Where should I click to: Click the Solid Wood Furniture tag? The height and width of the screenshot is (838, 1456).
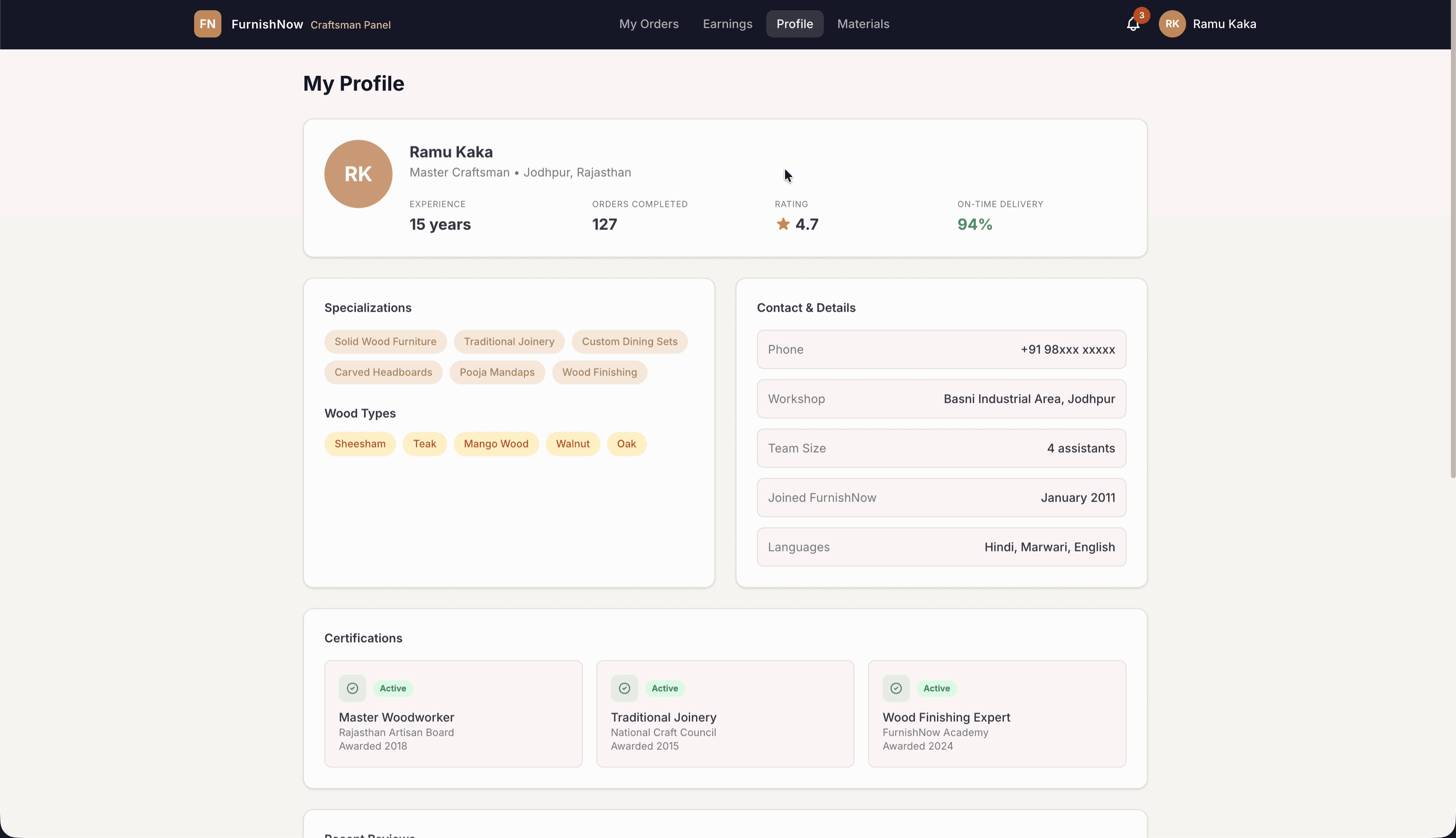coord(385,342)
